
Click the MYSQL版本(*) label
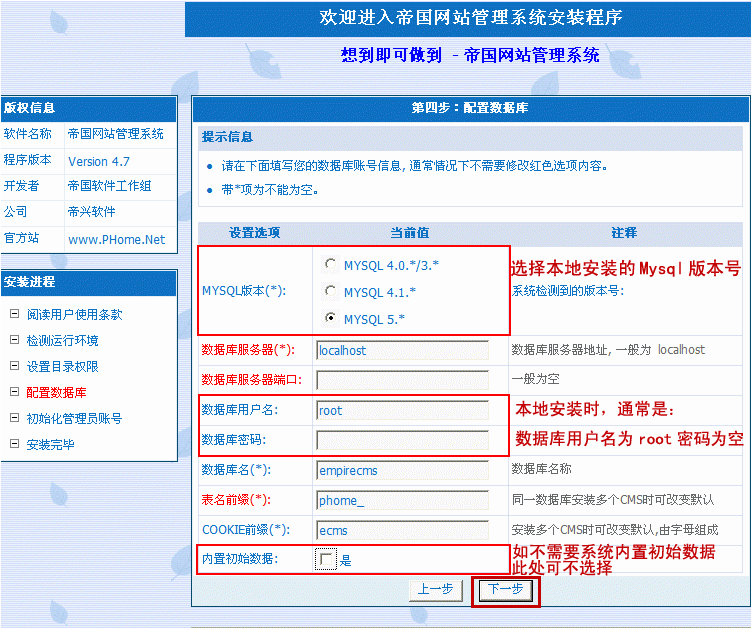point(244,291)
